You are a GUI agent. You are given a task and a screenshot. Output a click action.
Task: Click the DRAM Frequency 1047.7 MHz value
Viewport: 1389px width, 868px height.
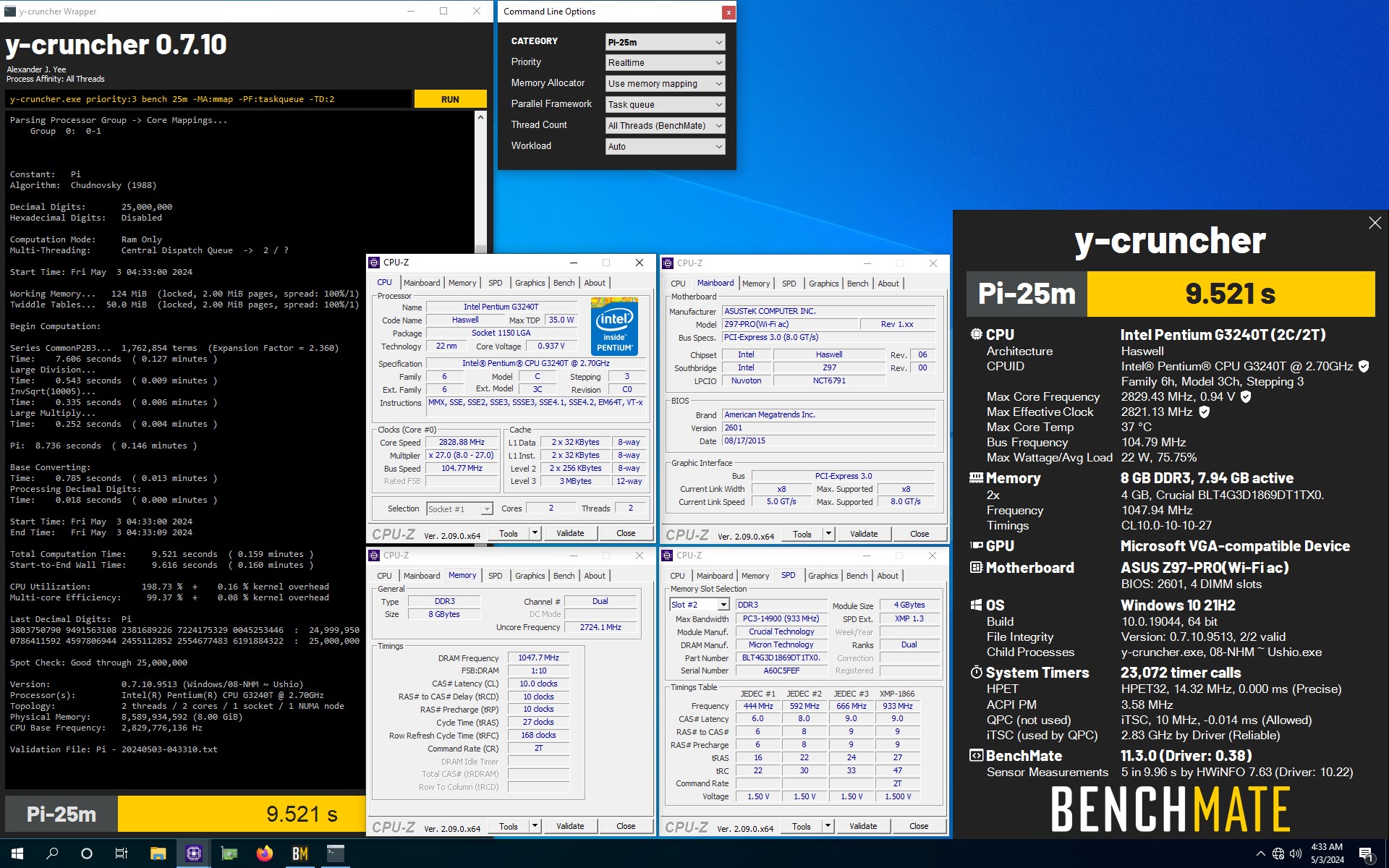[x=539, y=658]
